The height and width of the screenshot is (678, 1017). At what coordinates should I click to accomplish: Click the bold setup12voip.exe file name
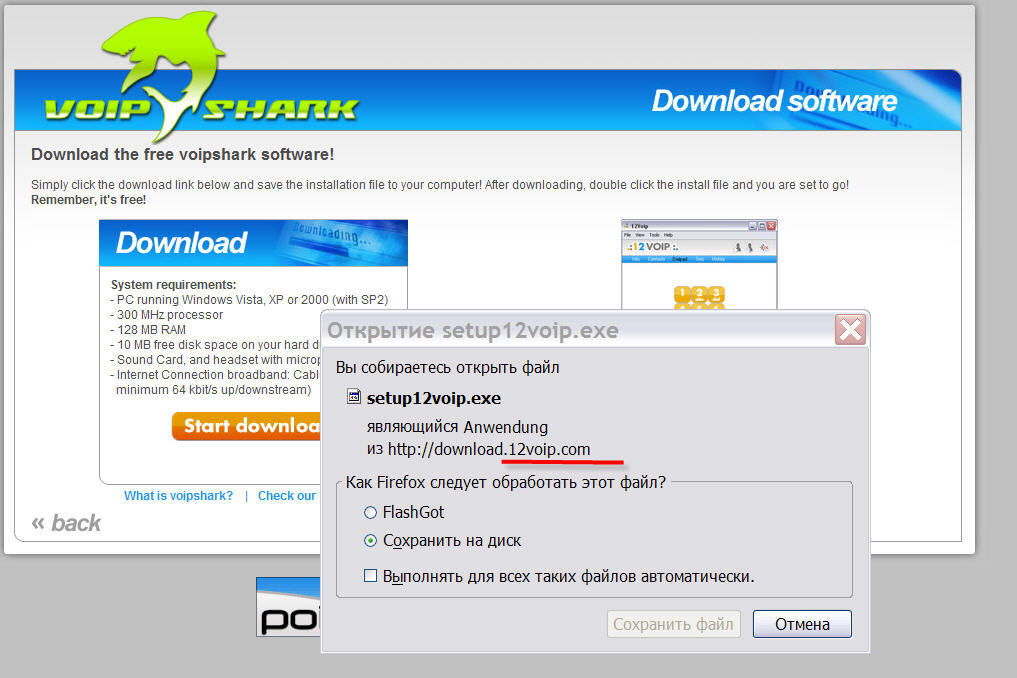tap(434, 398)
